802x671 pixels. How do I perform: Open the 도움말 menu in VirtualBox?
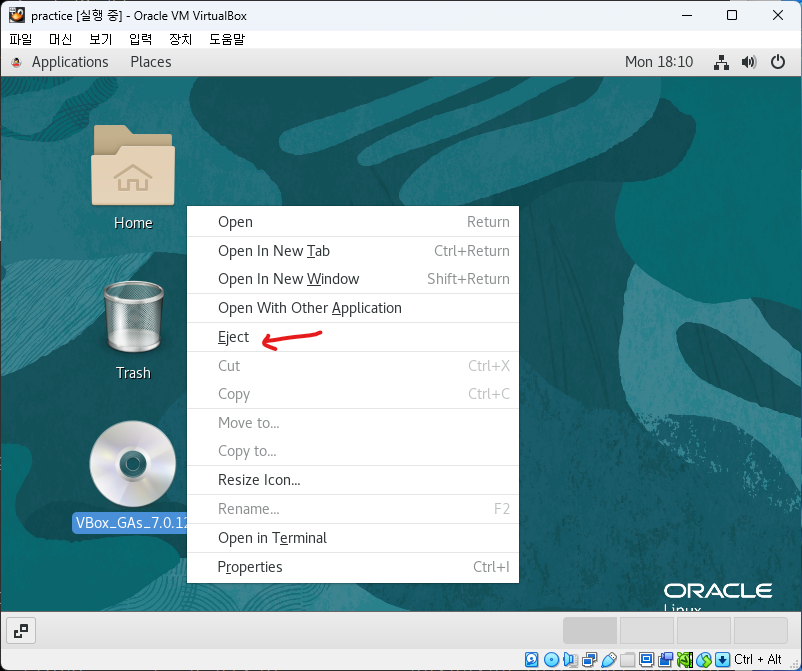227,39
